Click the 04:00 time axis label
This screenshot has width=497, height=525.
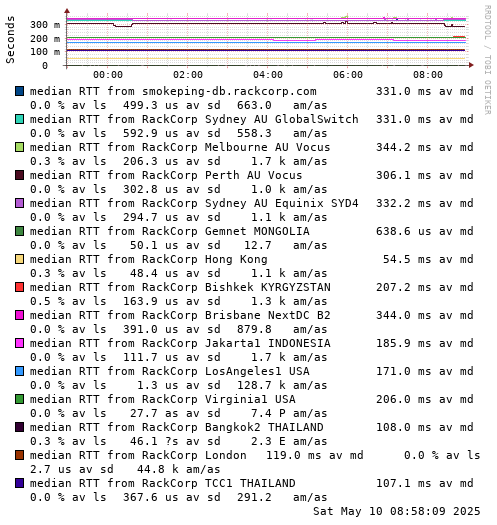click(x=268, y=75)
